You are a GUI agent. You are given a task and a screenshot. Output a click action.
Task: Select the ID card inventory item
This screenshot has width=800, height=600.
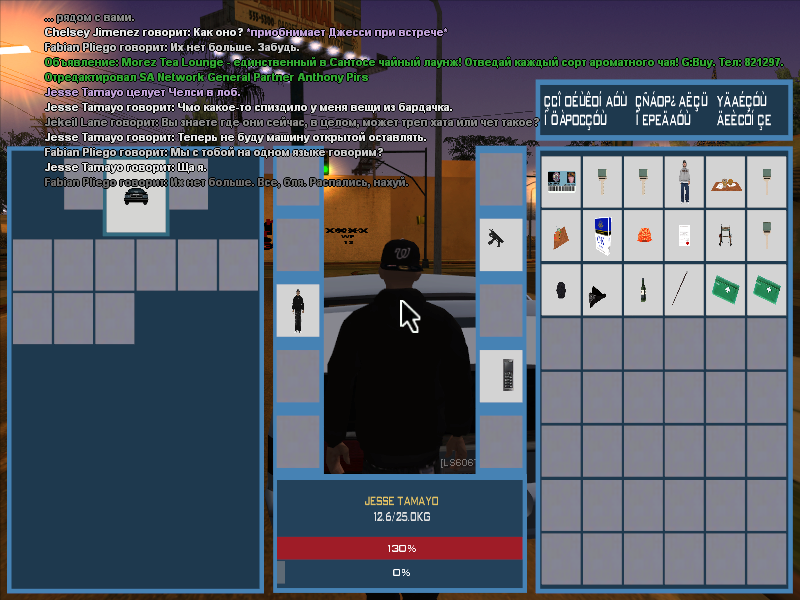[561, 182]
